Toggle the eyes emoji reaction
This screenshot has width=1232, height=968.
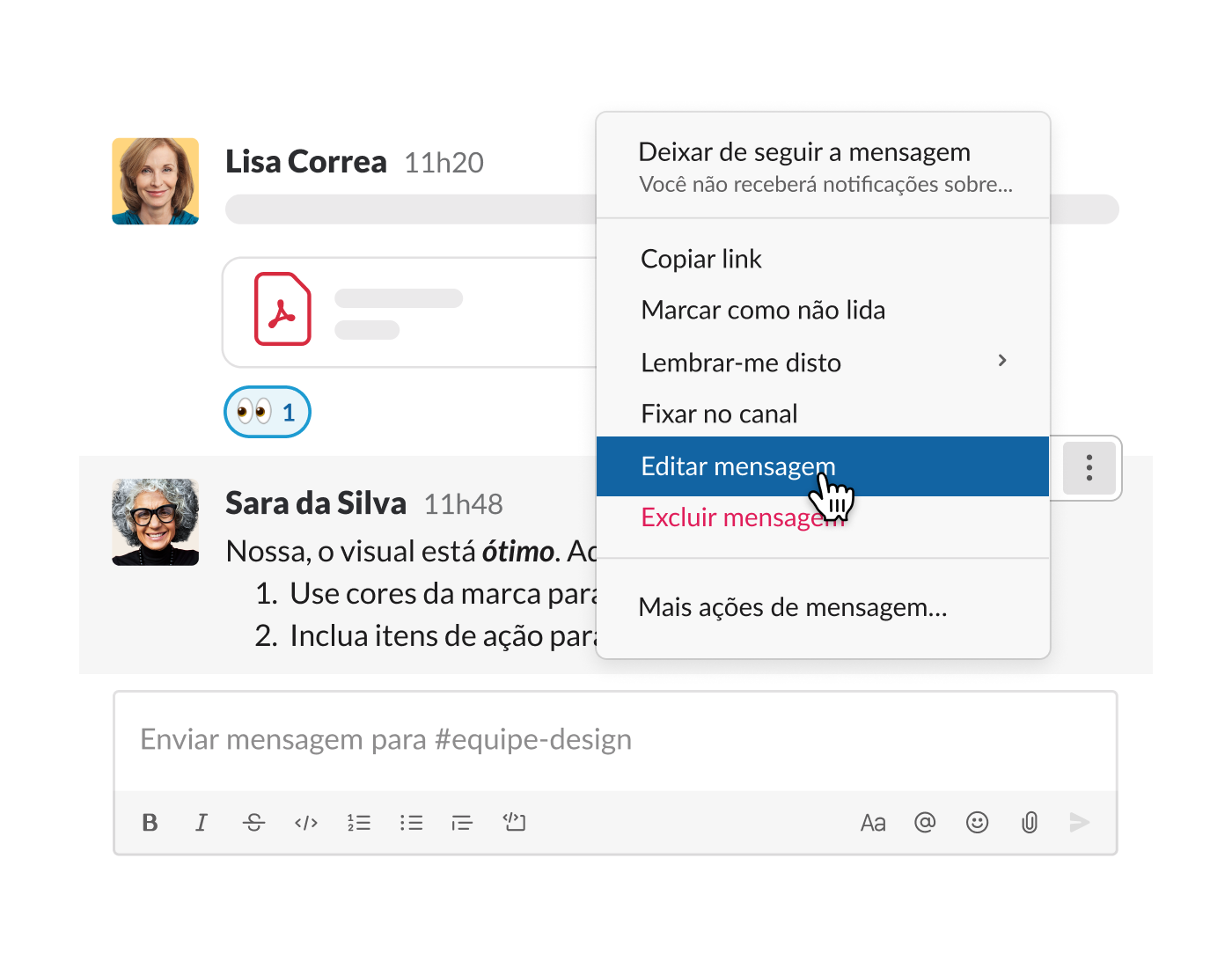pos(268,412)
